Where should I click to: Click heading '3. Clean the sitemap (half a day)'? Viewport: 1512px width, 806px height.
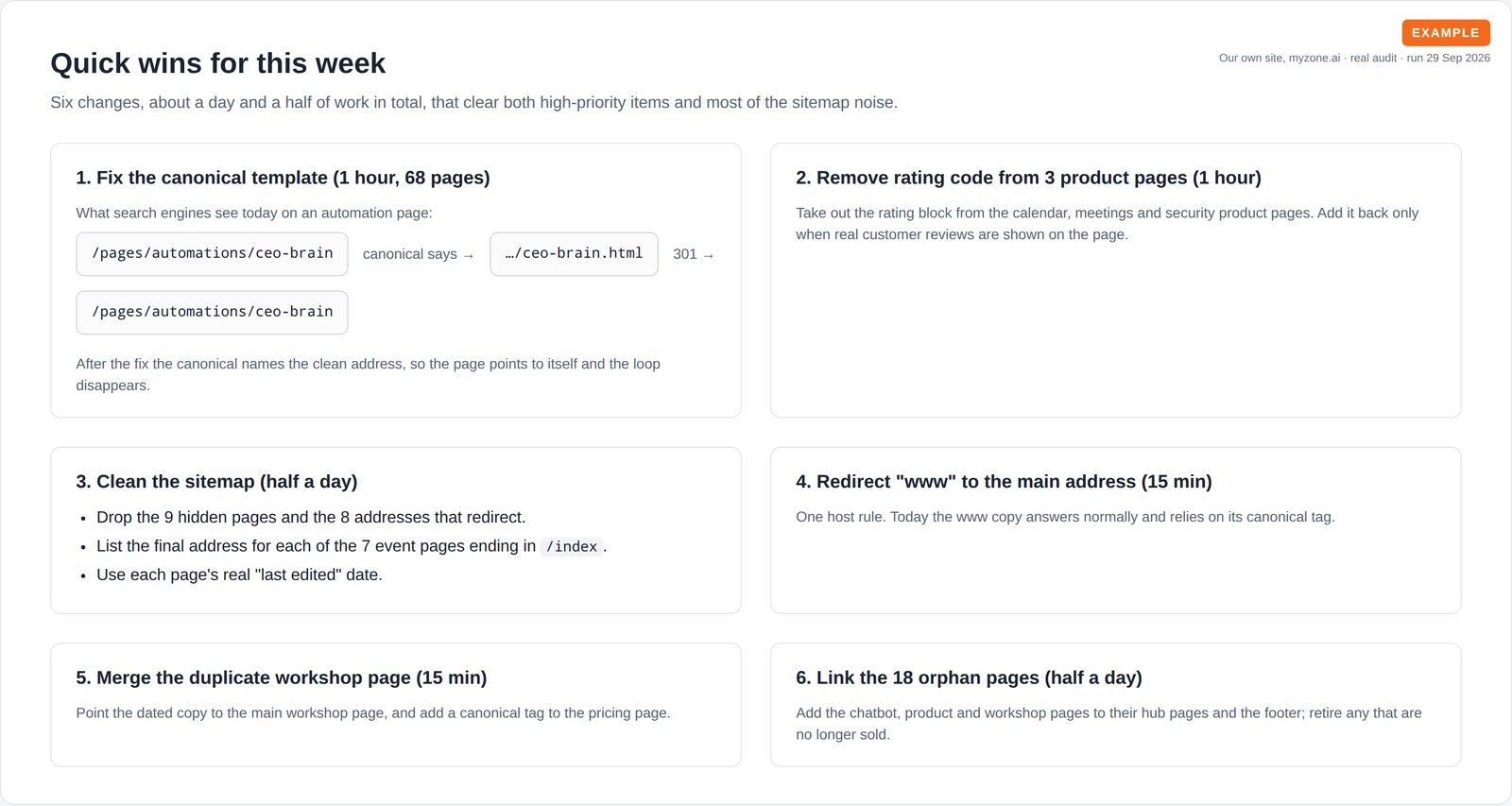[216, 482]
